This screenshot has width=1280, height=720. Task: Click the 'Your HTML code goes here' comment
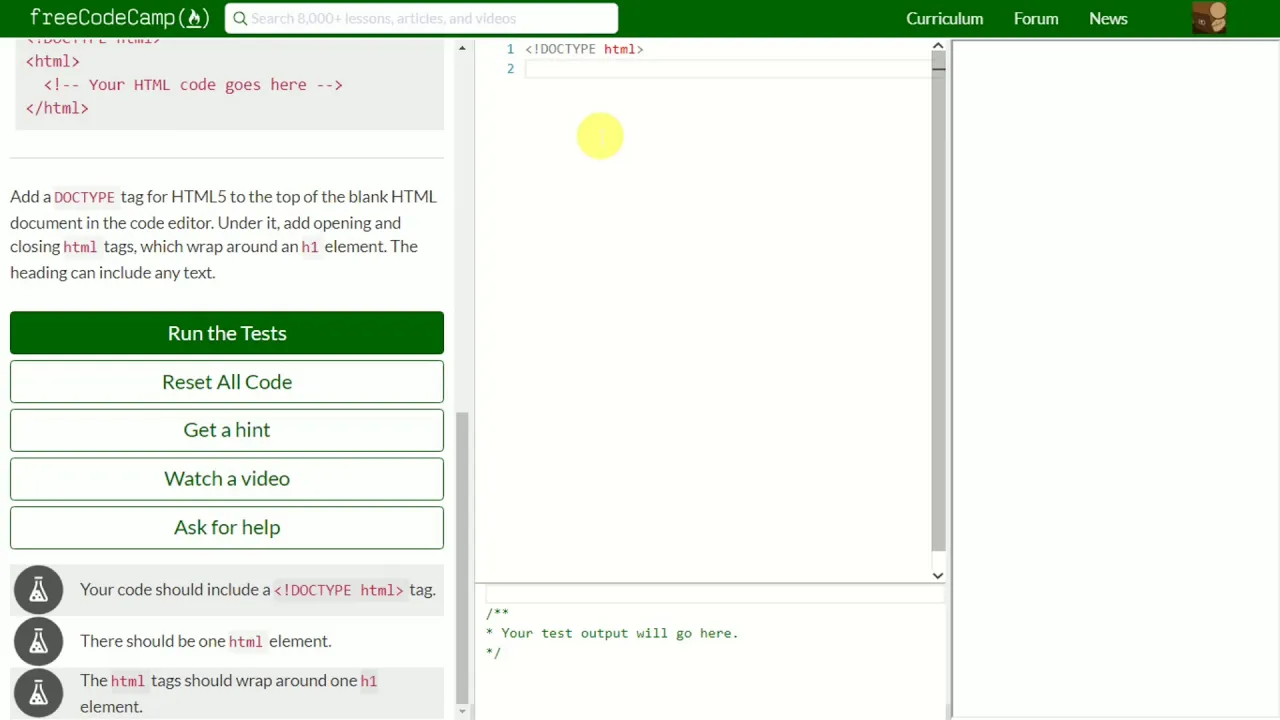pyautogui.click(x=193, y=85)
